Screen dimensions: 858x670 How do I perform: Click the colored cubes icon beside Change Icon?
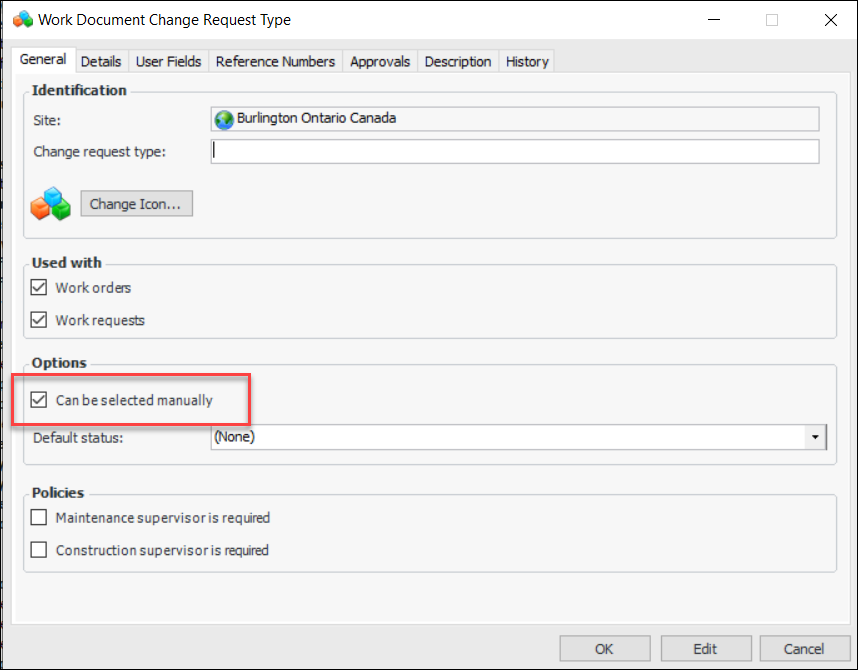tap(51, 204)
